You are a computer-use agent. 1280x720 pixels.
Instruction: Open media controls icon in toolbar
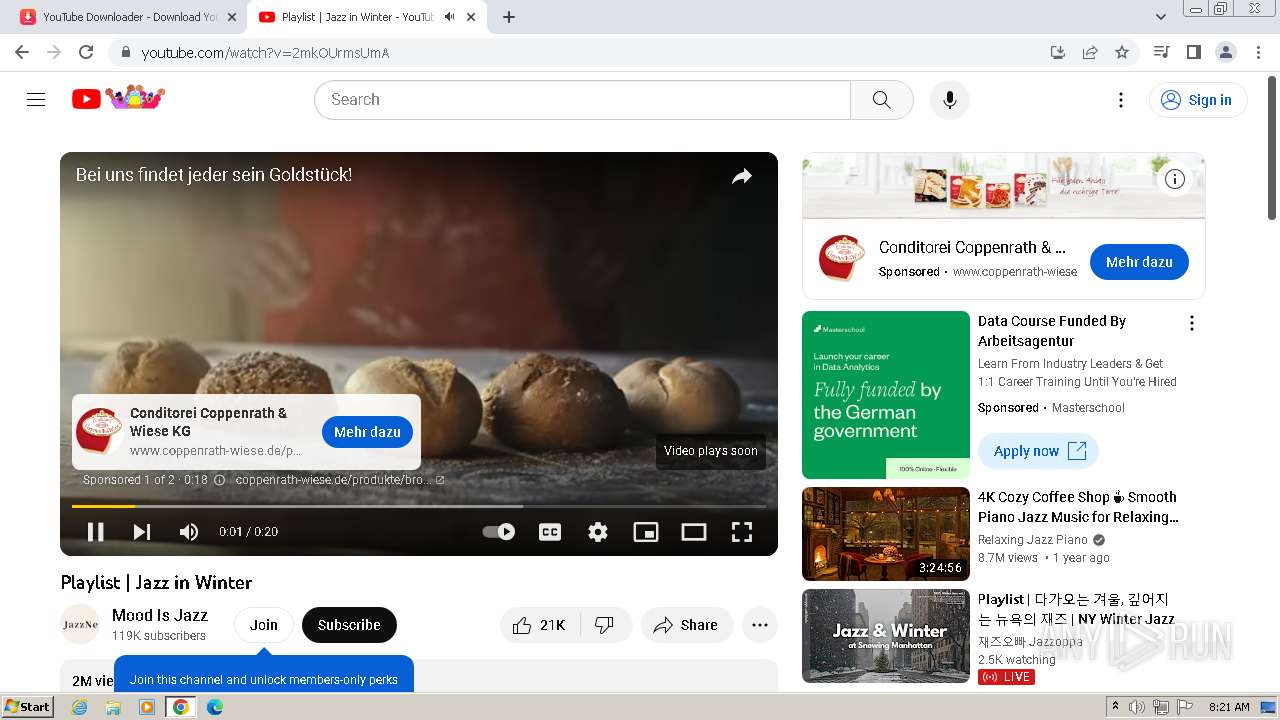click(1161, 52)
